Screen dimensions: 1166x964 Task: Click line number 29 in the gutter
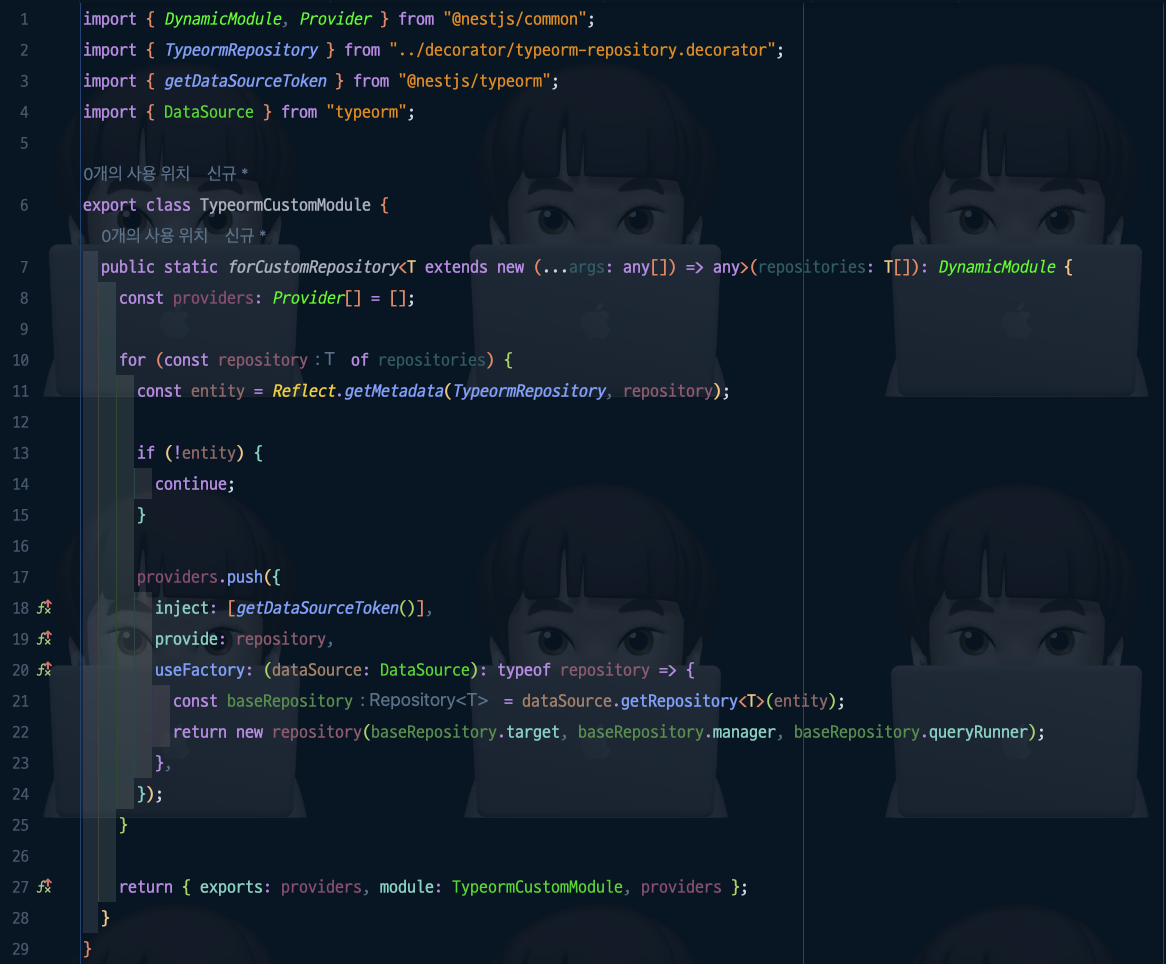(x=21, y=949)
